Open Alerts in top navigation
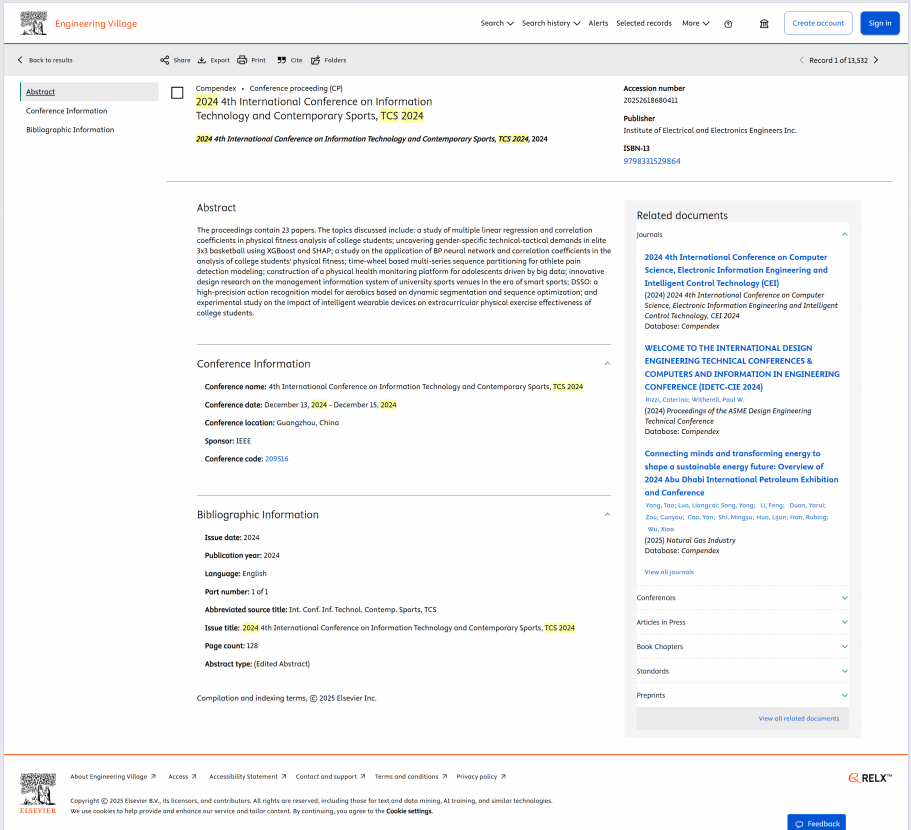Screen dimensions: 911x830 [598, 23]
